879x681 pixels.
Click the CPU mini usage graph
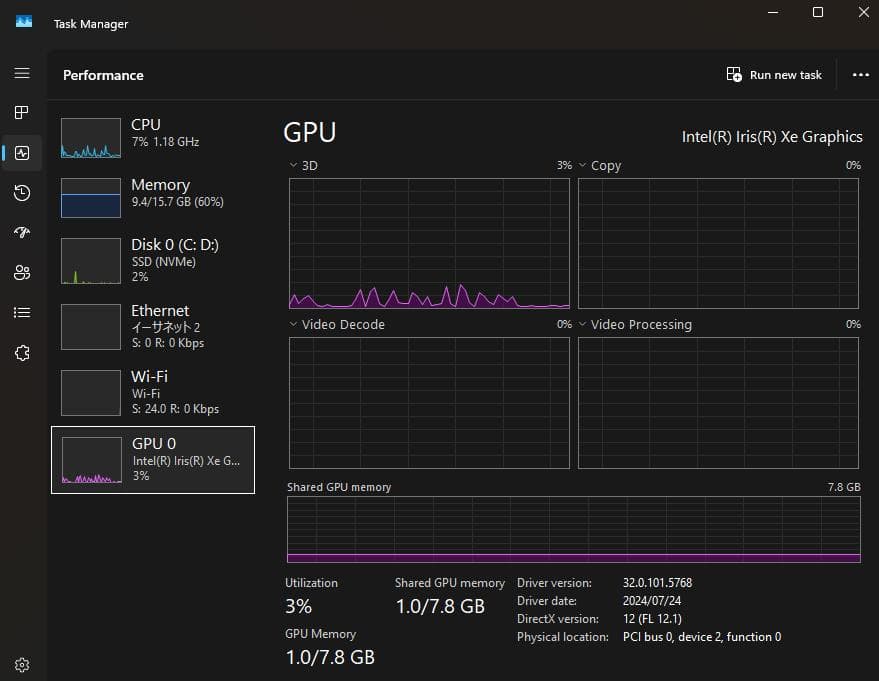pos(91,138)
